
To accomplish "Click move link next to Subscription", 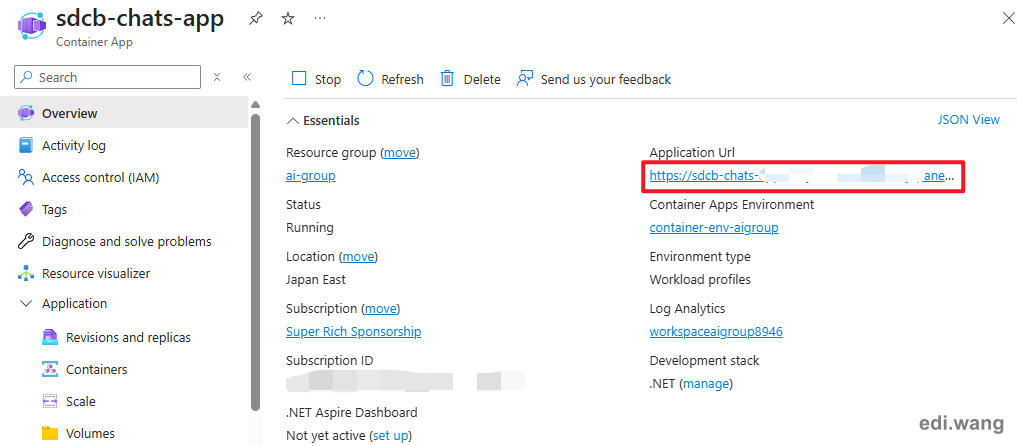I will click(380, 309).
